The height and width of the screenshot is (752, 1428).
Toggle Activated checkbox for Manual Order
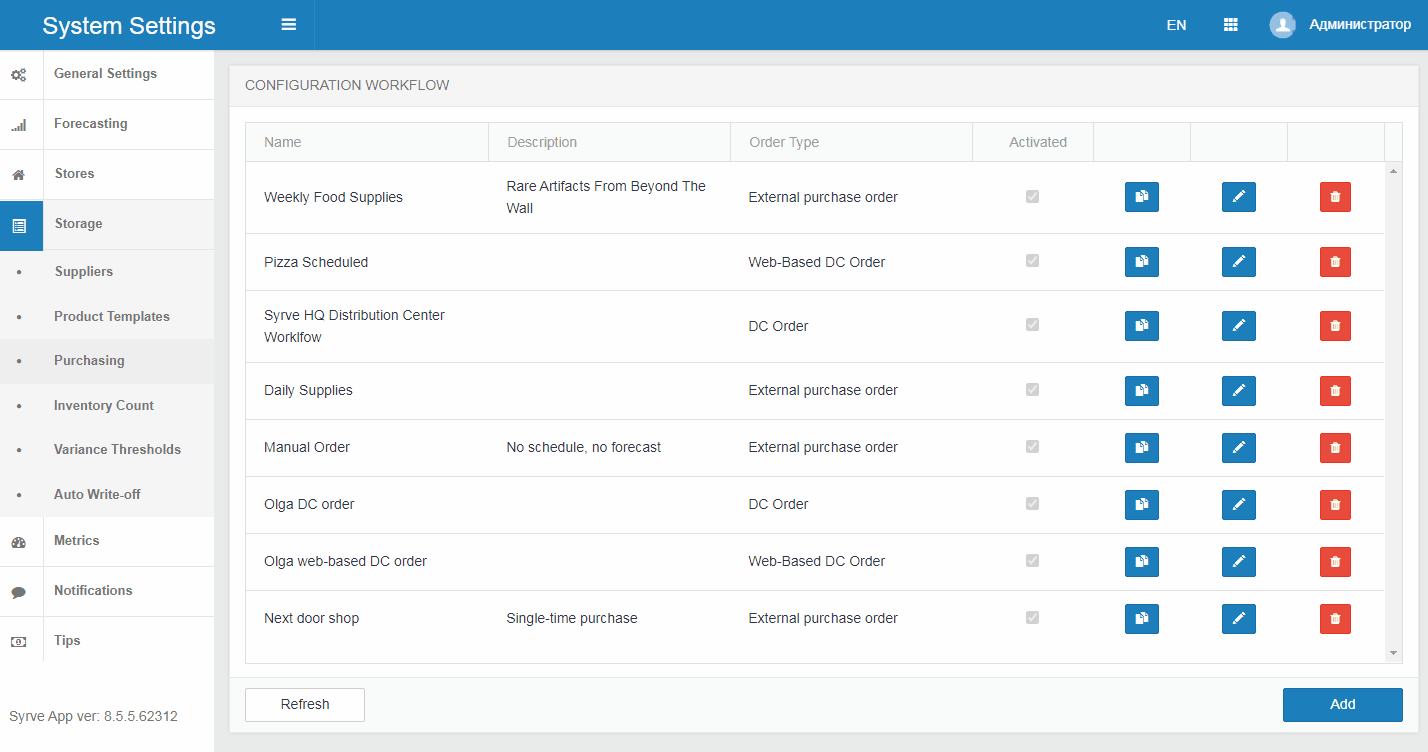point(1032,447)
